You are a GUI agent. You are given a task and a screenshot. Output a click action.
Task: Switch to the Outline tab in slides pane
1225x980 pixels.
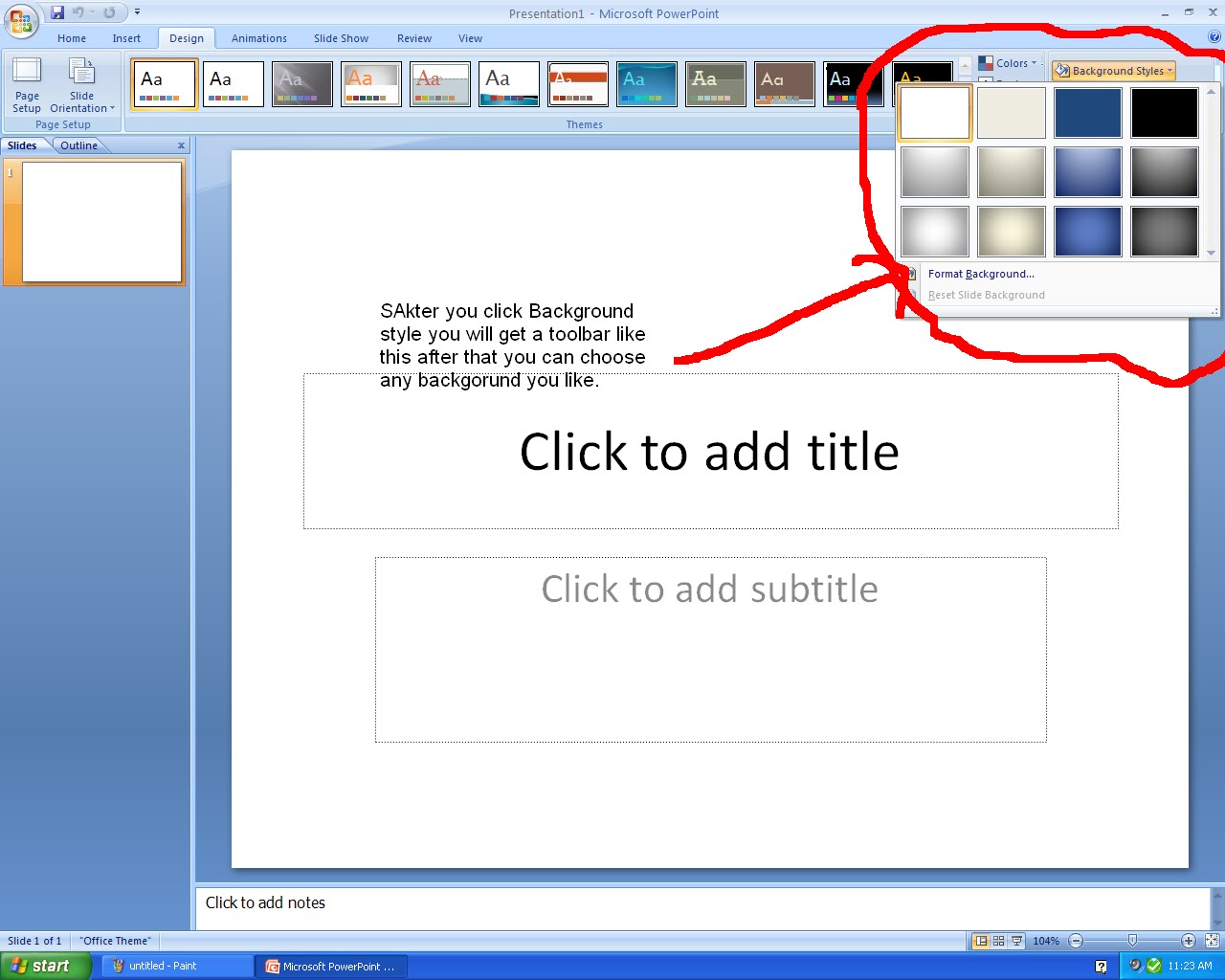[x=78, y=145]
